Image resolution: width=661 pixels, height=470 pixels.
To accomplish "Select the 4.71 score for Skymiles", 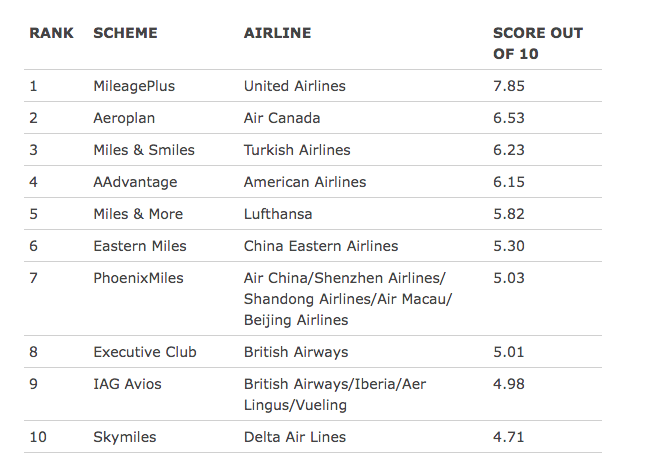I will point(509,437).
